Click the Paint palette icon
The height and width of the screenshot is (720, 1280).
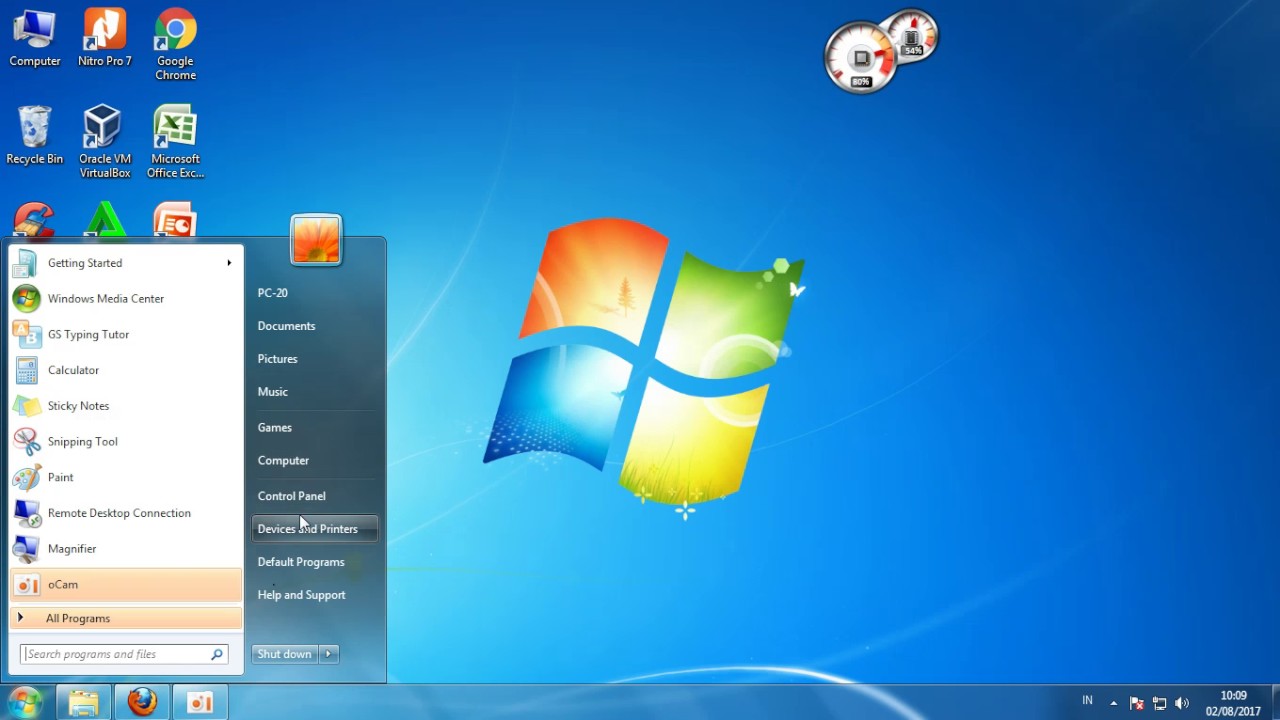click(x=26, y=477)
